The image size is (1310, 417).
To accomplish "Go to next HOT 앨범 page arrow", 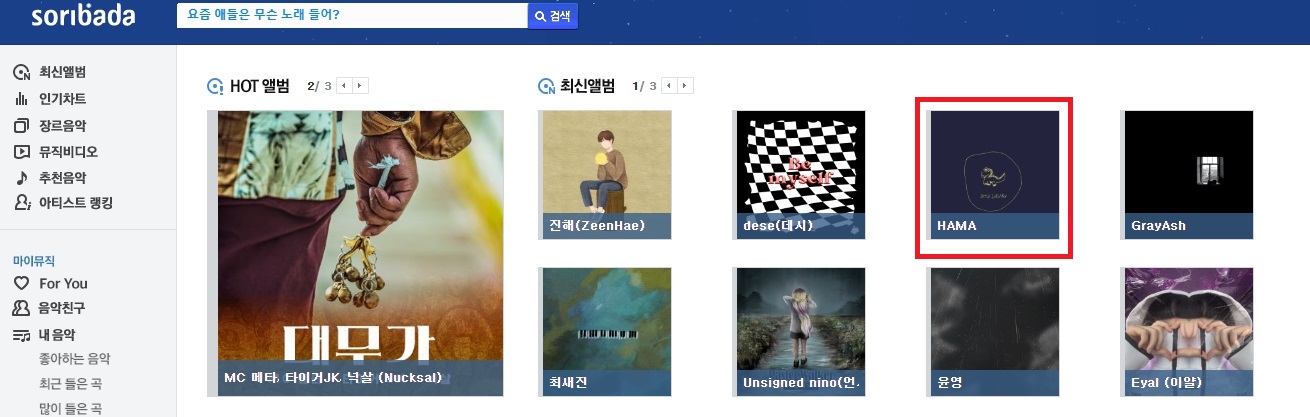I will pos(360,86).
